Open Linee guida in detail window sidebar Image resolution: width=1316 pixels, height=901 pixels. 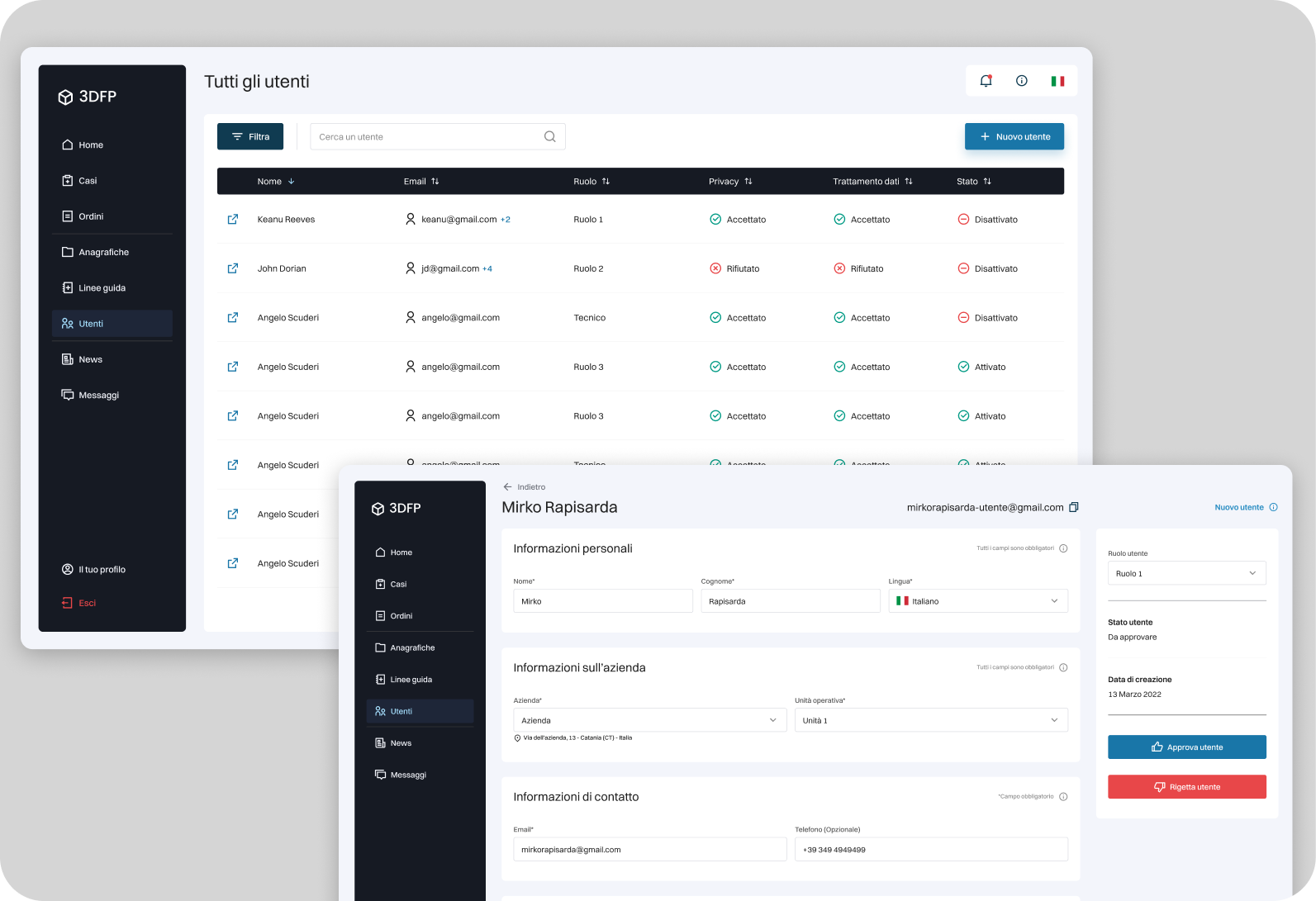(x=420, y=680)
